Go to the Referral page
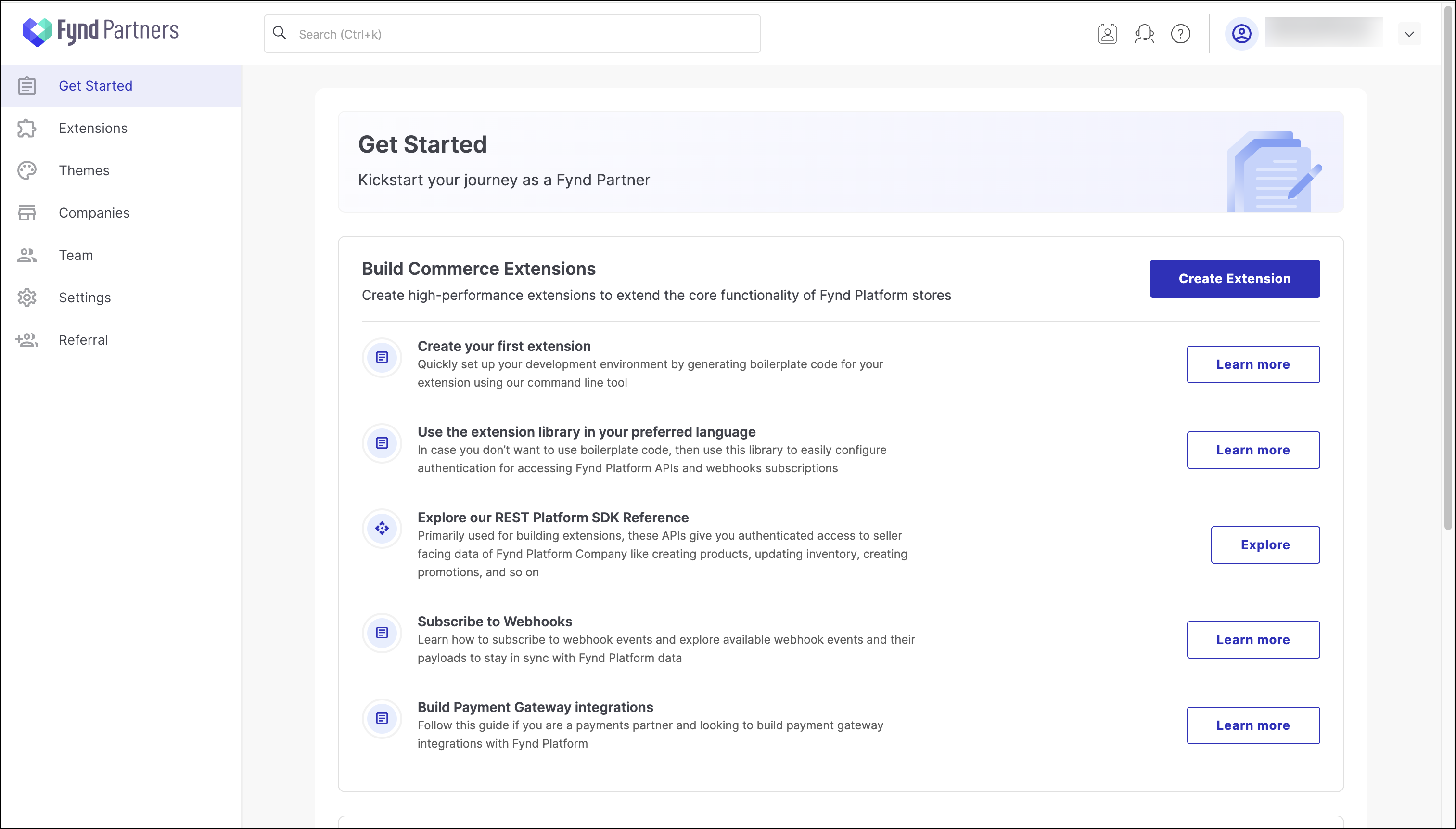Viewport: 1456px width, 829px height. (x=121, y=340)
